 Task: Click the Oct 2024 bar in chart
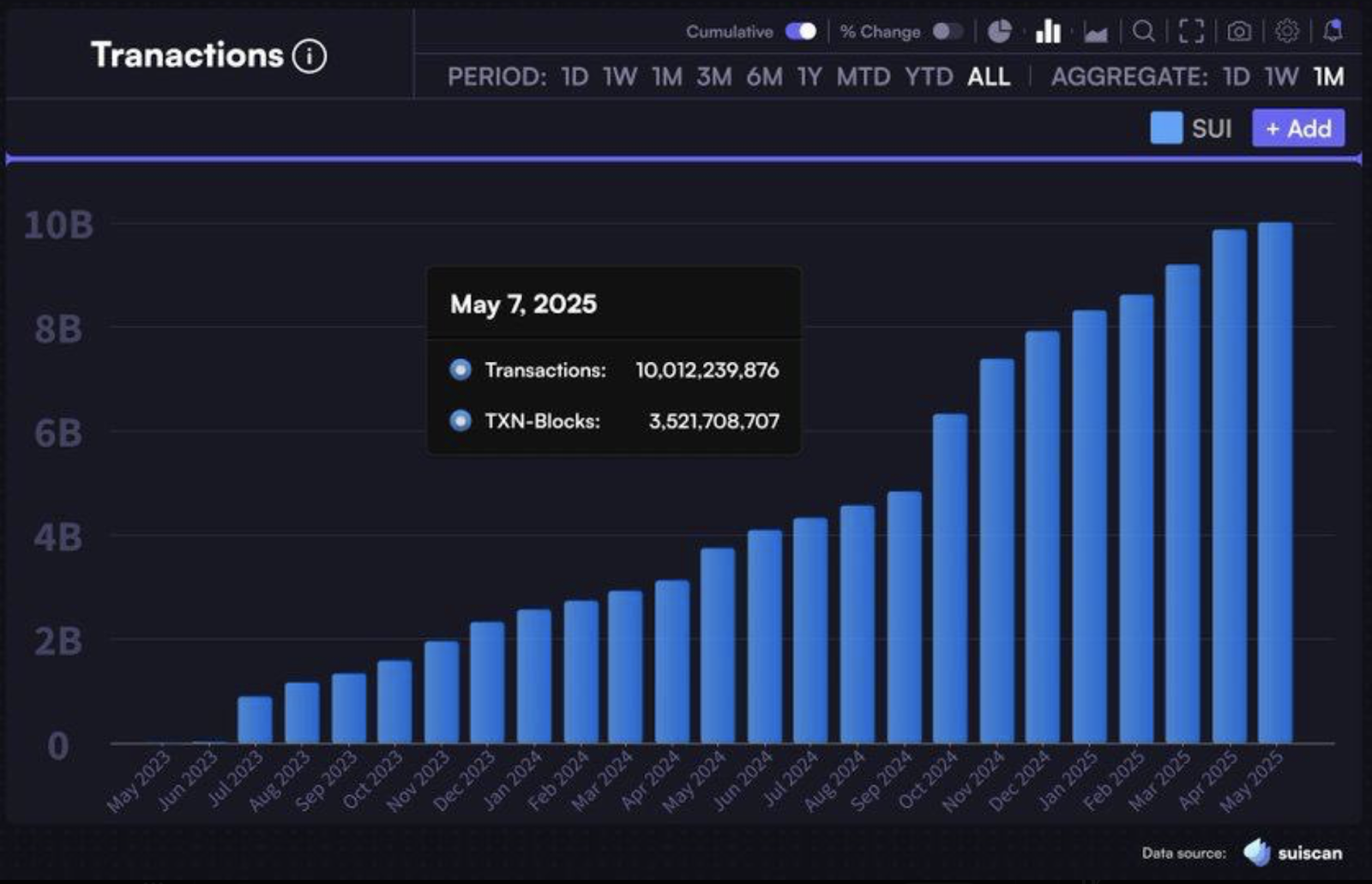click(x=950, y=579)
